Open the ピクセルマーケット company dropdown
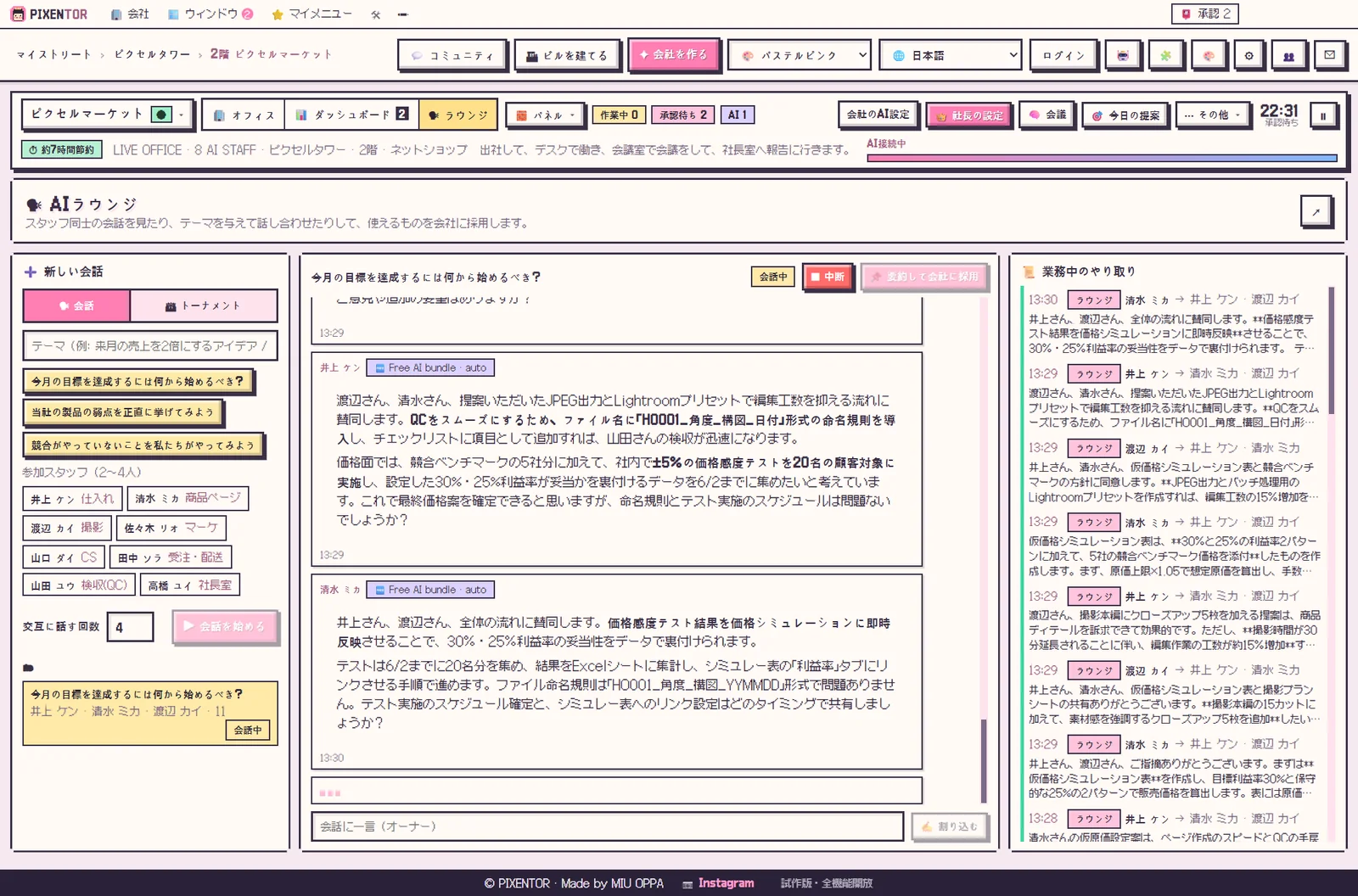Viewport: 1358px width, 896px height. pos(107,114)
